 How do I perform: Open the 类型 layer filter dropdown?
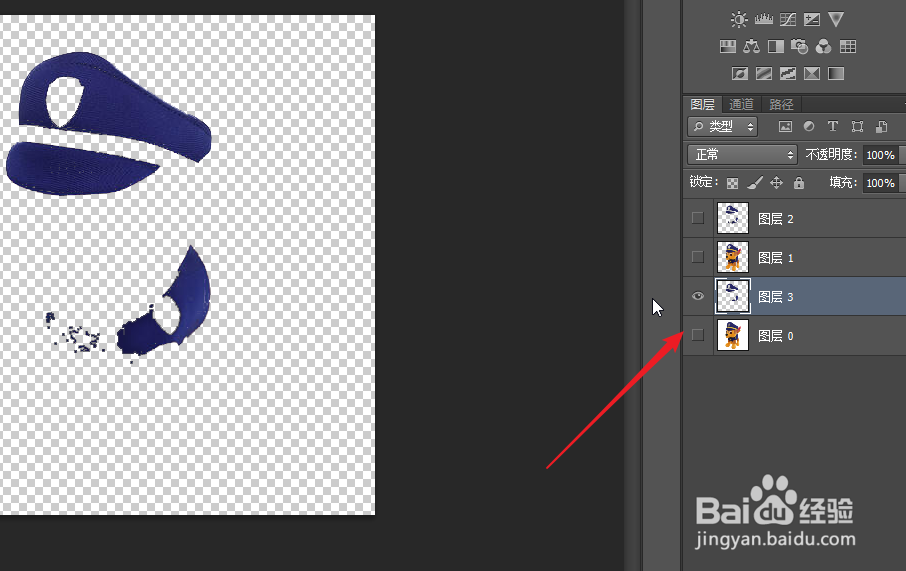[x=723, y=126]
